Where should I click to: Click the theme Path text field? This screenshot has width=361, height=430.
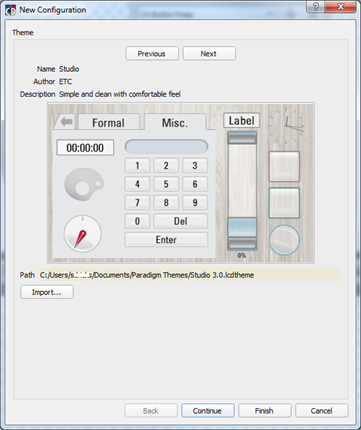(189, 275)
